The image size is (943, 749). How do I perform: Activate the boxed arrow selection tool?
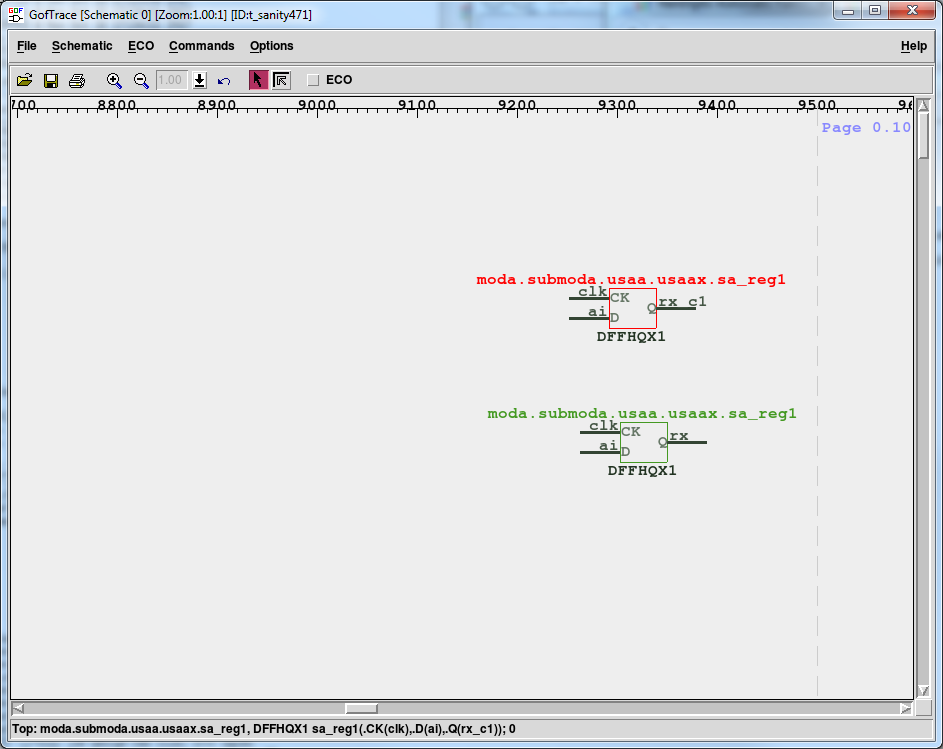(281, 80)
